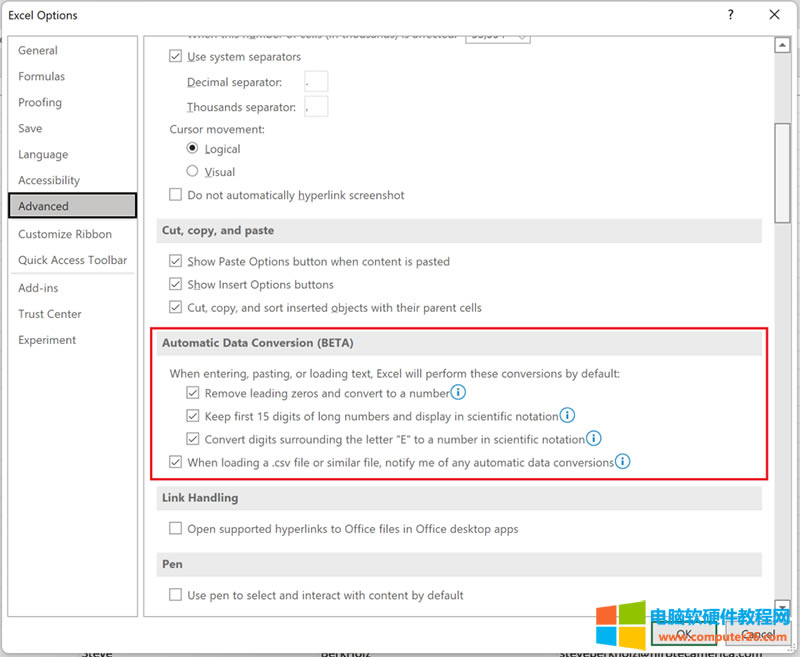
Task: Uncheck Use system separators checkbox
Action: point(176,57)
